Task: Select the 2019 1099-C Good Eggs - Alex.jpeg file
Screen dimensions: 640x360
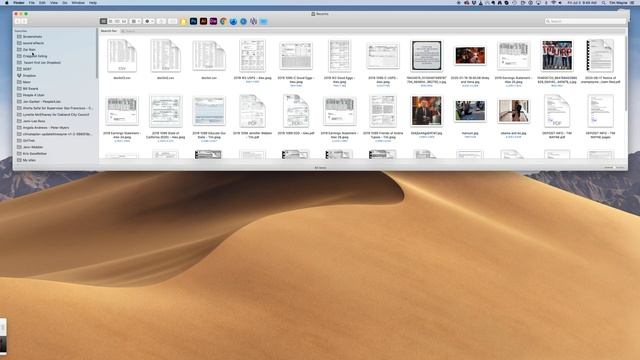Action: point(296,56)
